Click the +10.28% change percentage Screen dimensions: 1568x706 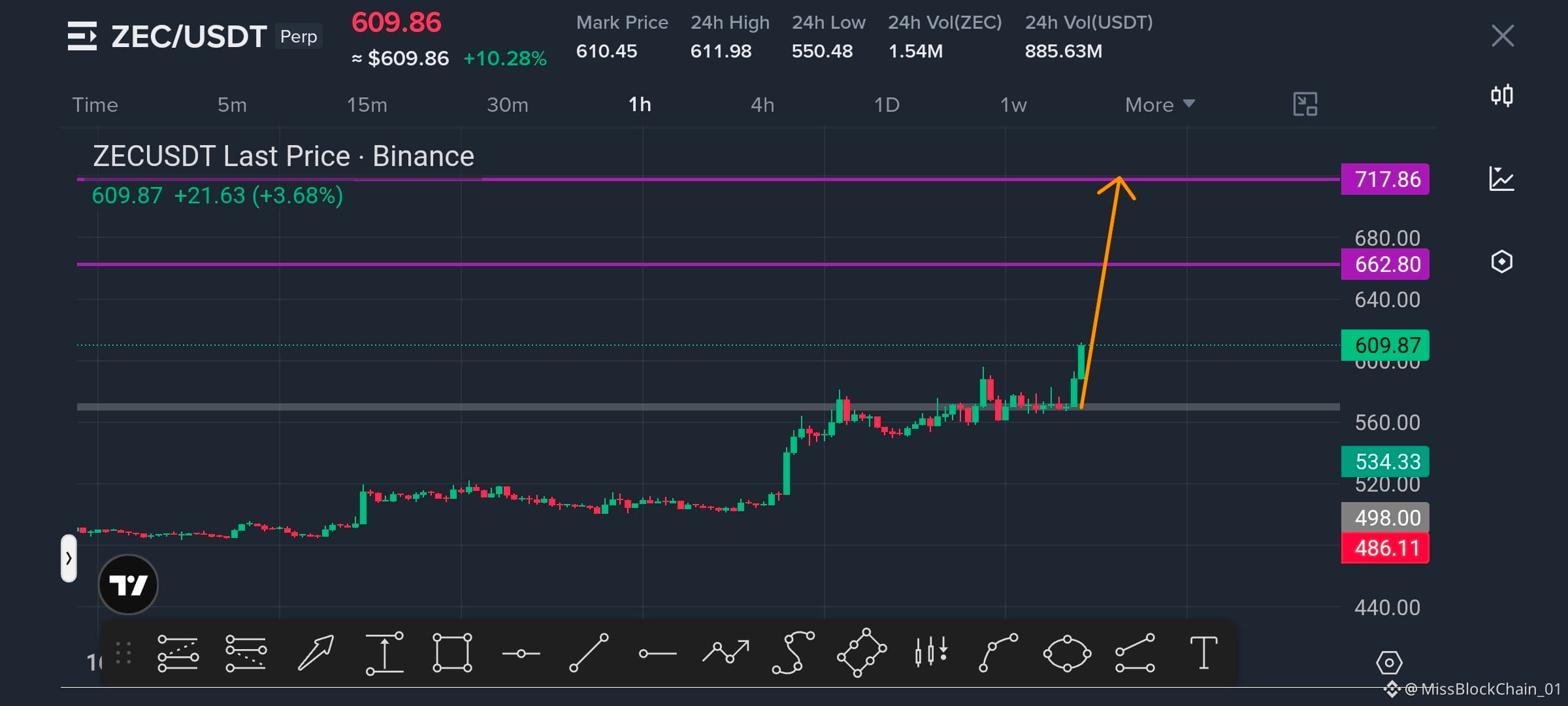point(505,58)
